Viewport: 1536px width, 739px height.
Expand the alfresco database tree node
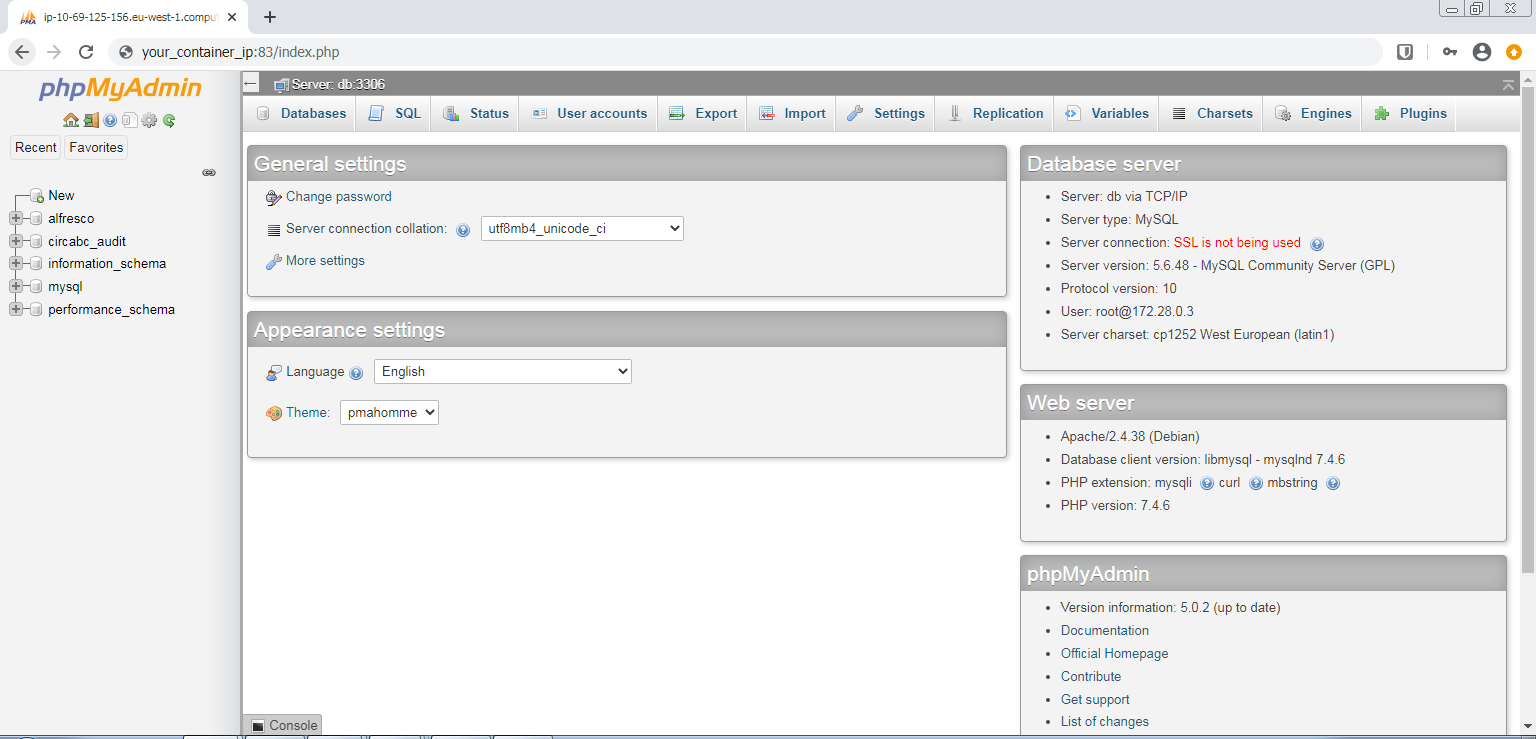[16, 219]
